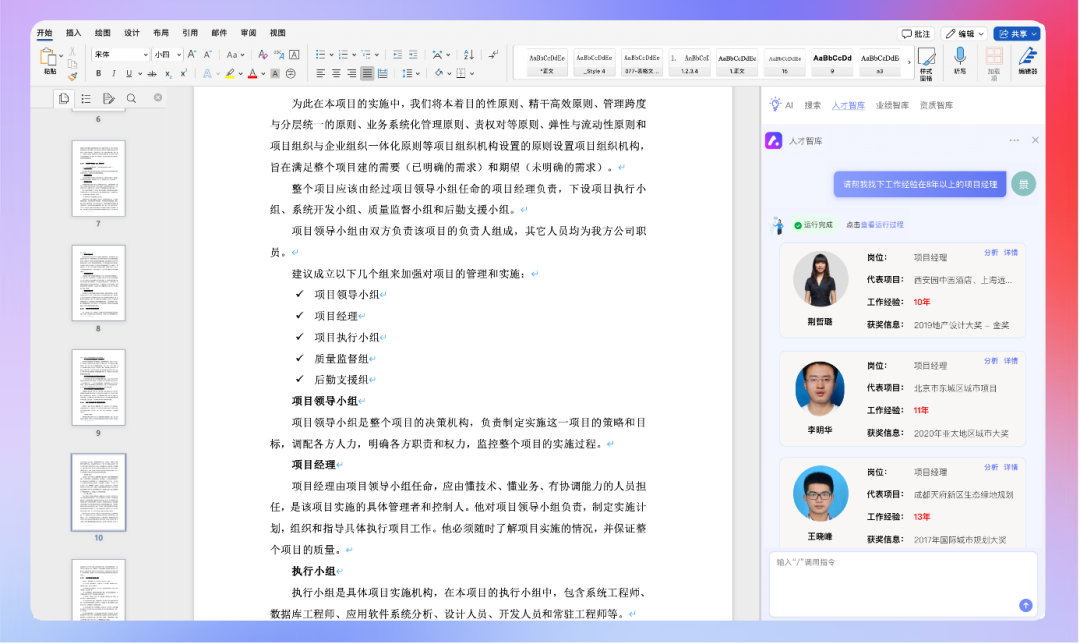Open the Change Case Aa dropdown
Viewport: 1080px width, 644px height.
[x=236, y=54]
